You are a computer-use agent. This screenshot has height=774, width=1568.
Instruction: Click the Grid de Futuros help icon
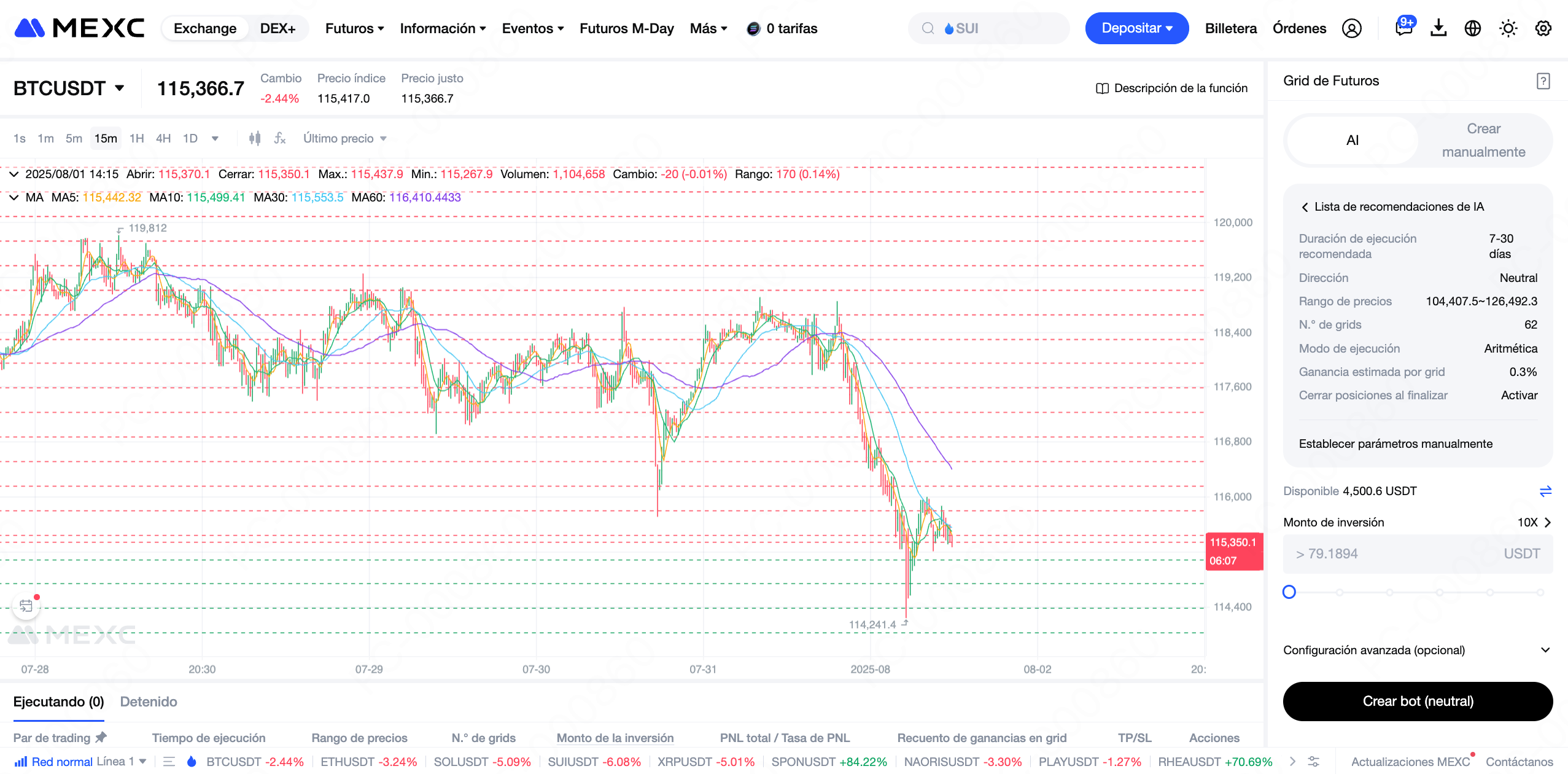tap(1543, 81)
